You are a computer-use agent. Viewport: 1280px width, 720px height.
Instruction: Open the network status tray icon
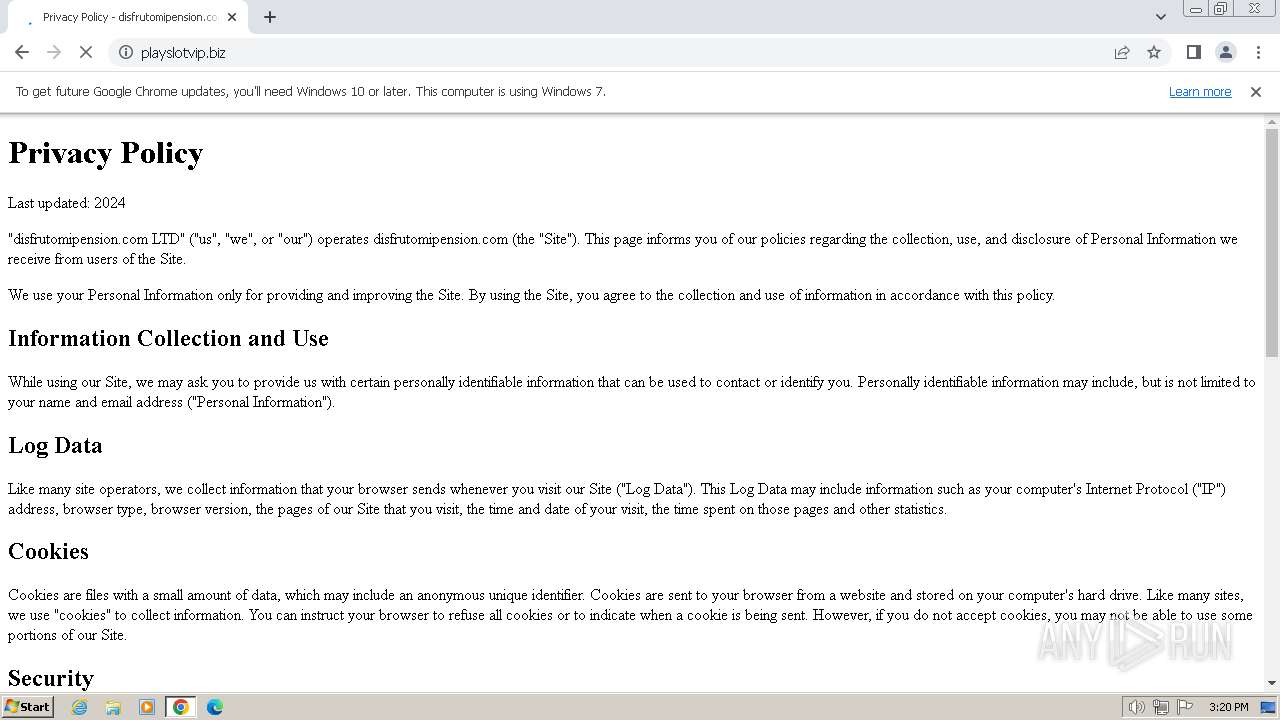pyautogui.click(x=1161, y=707)
